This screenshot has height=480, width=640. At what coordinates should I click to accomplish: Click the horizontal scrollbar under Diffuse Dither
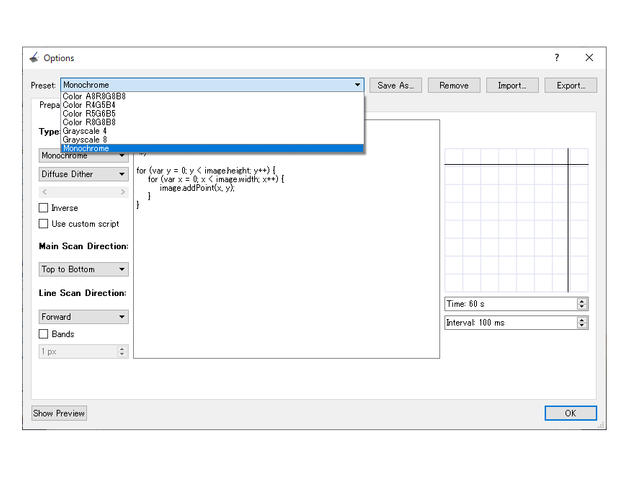[x=83, y=192]
